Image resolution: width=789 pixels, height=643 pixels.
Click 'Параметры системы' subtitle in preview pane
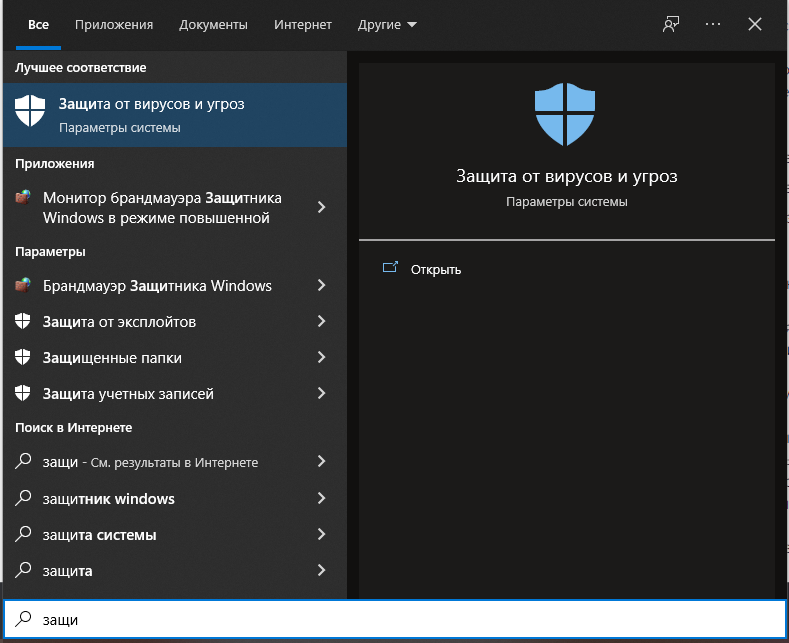point(567,202)
